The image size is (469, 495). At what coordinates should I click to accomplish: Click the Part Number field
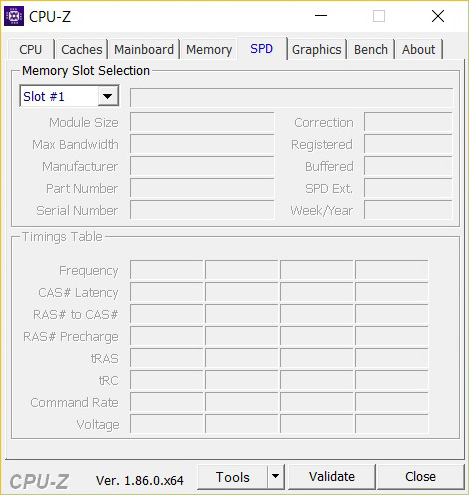[202, 188]
